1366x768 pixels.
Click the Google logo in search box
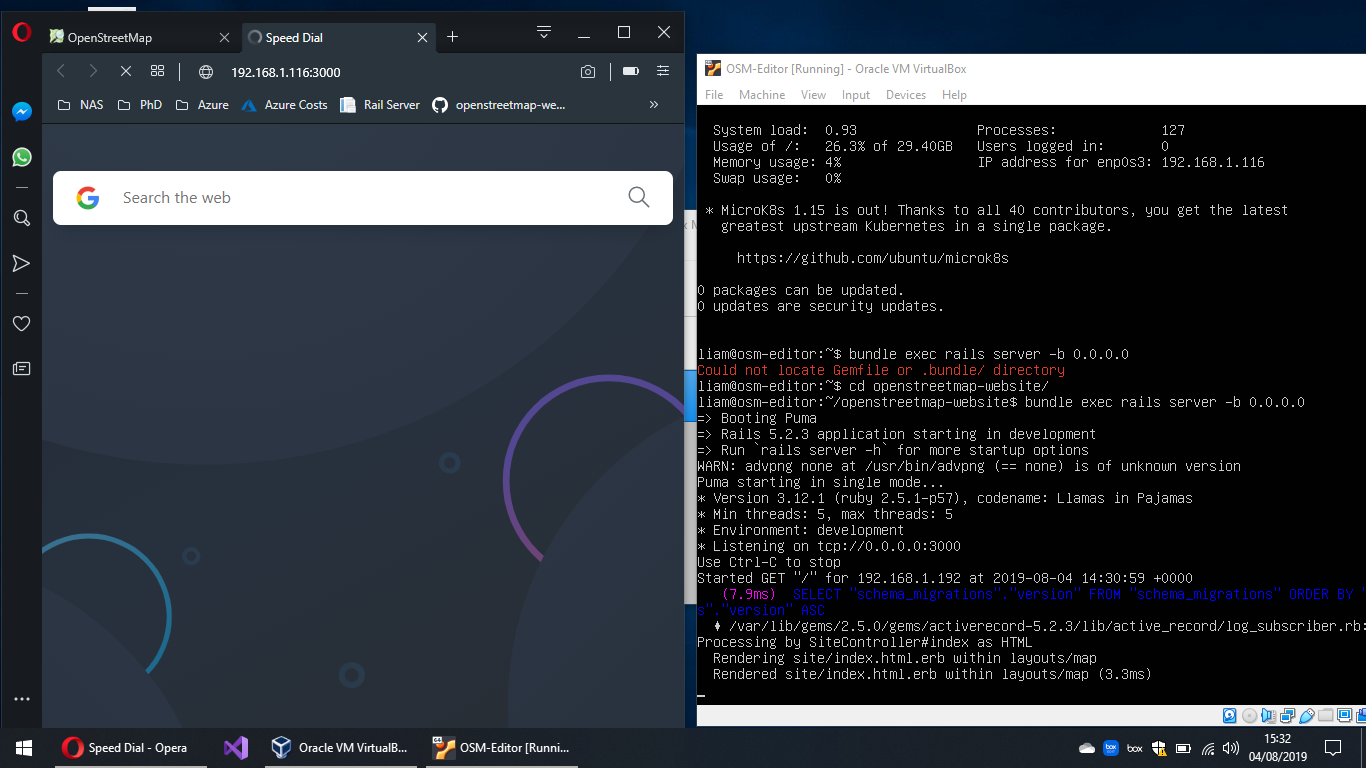coord(88,198)
